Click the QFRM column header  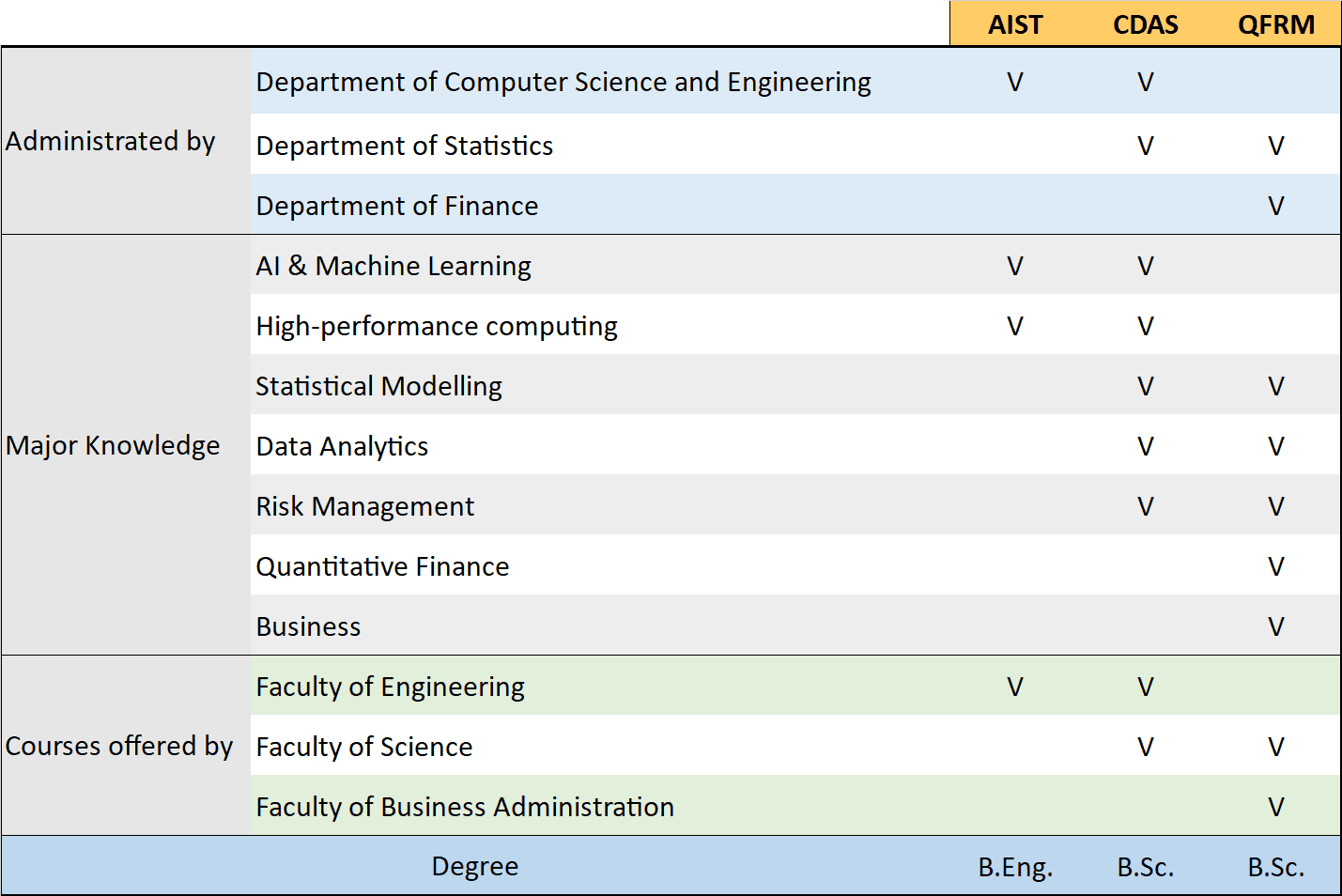pyautogui.click(x=1275, y=24)
